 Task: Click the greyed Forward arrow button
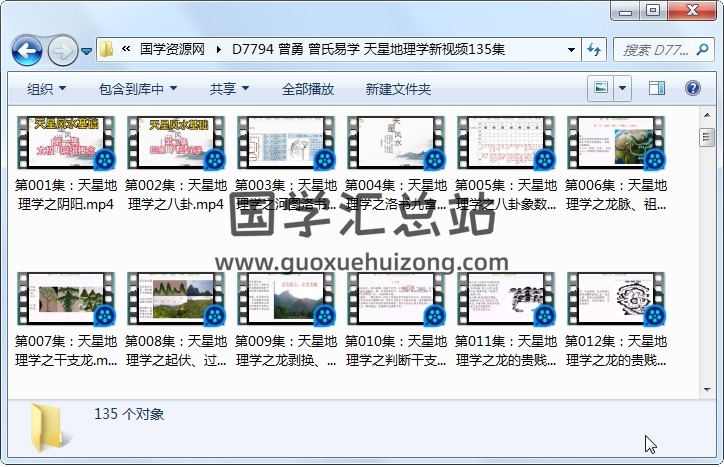(63, 50)
